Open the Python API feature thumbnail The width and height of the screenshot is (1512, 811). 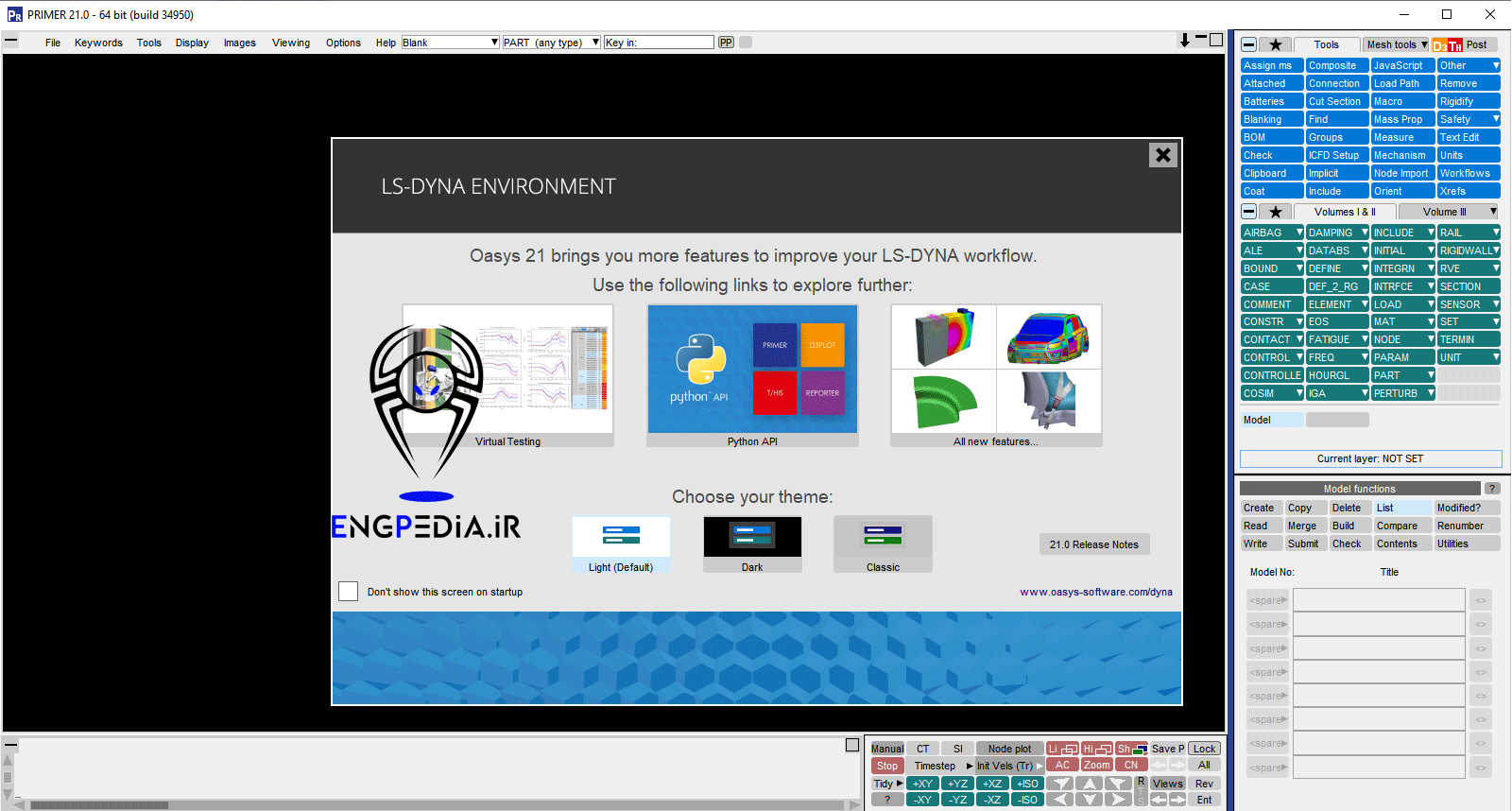pos(752,375)
